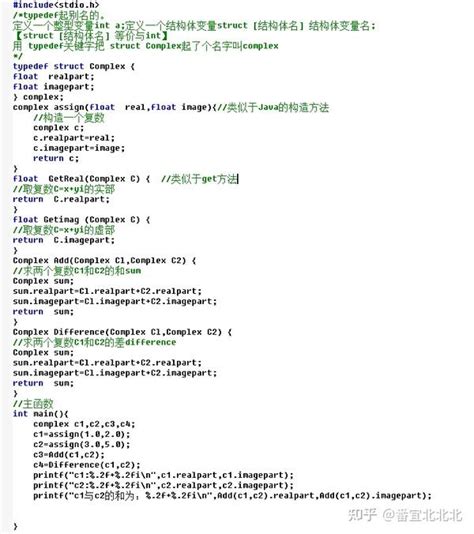Click the c3=Add(c1,c2) statement

point(69,454)
